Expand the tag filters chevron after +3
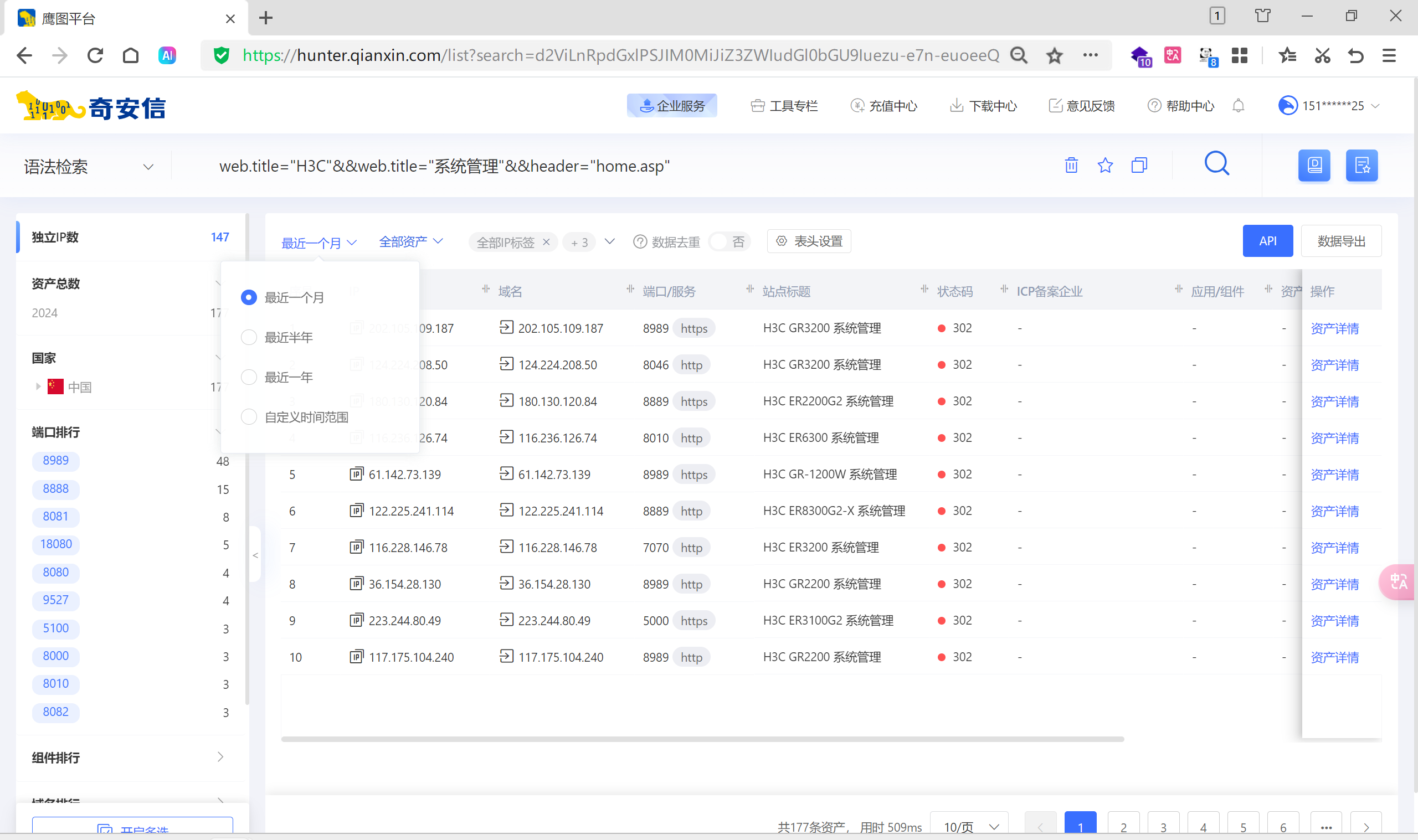1418x840 pixels. 609,241
